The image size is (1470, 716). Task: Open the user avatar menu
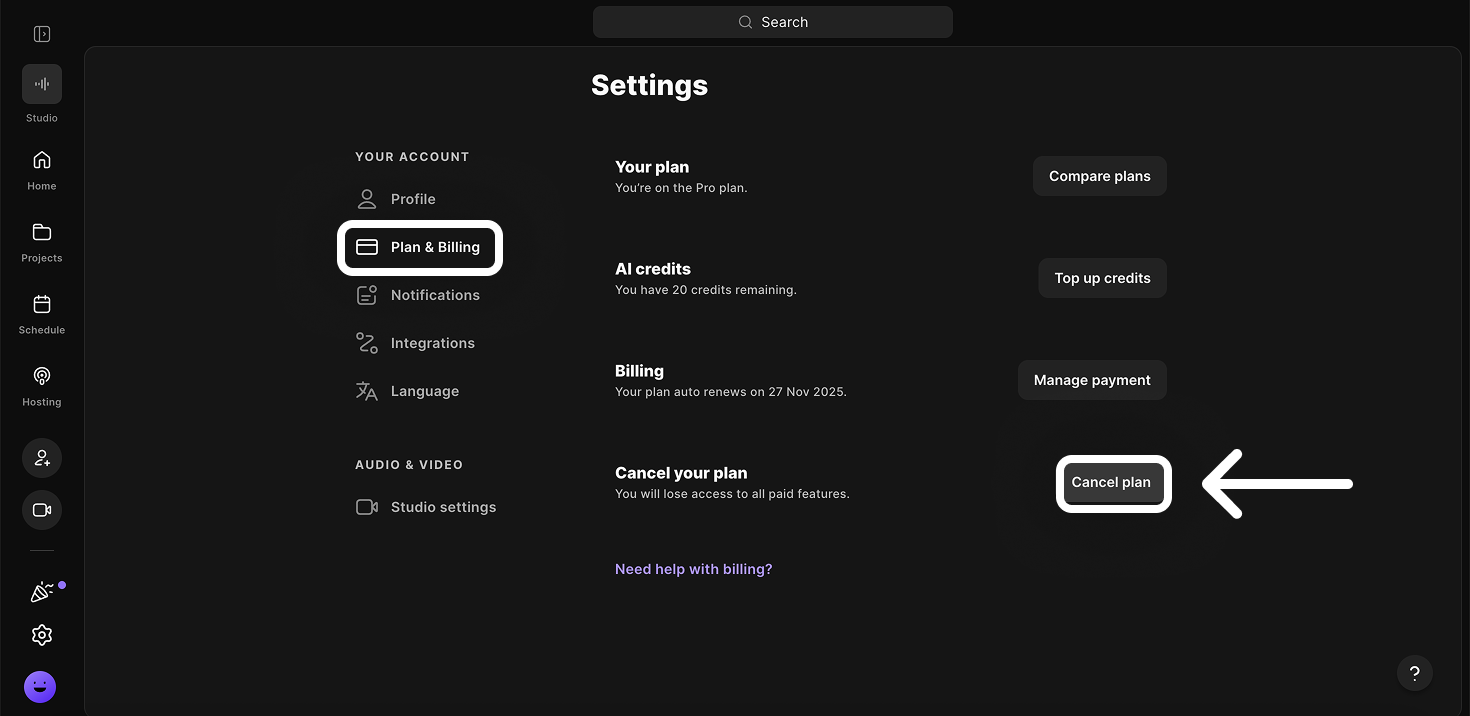pyautogui.click(x=40, y=686)
